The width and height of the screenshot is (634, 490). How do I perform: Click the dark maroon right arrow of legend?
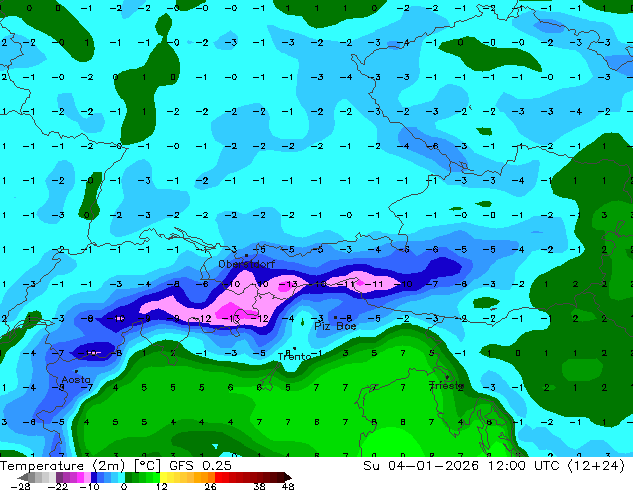287,477
